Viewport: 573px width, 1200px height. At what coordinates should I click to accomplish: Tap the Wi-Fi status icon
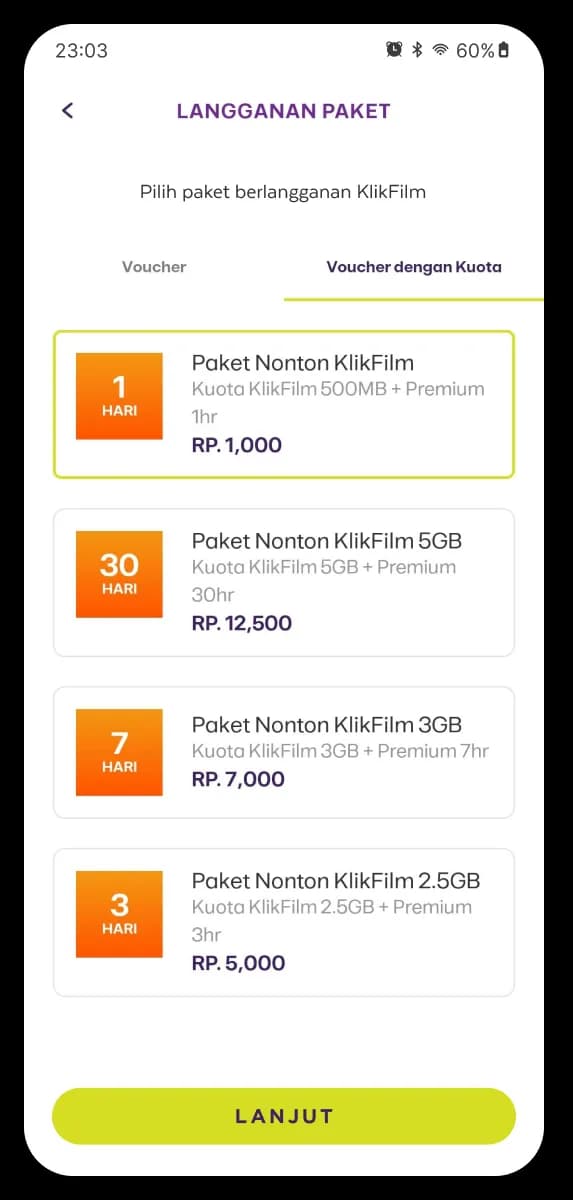[440, 50]
